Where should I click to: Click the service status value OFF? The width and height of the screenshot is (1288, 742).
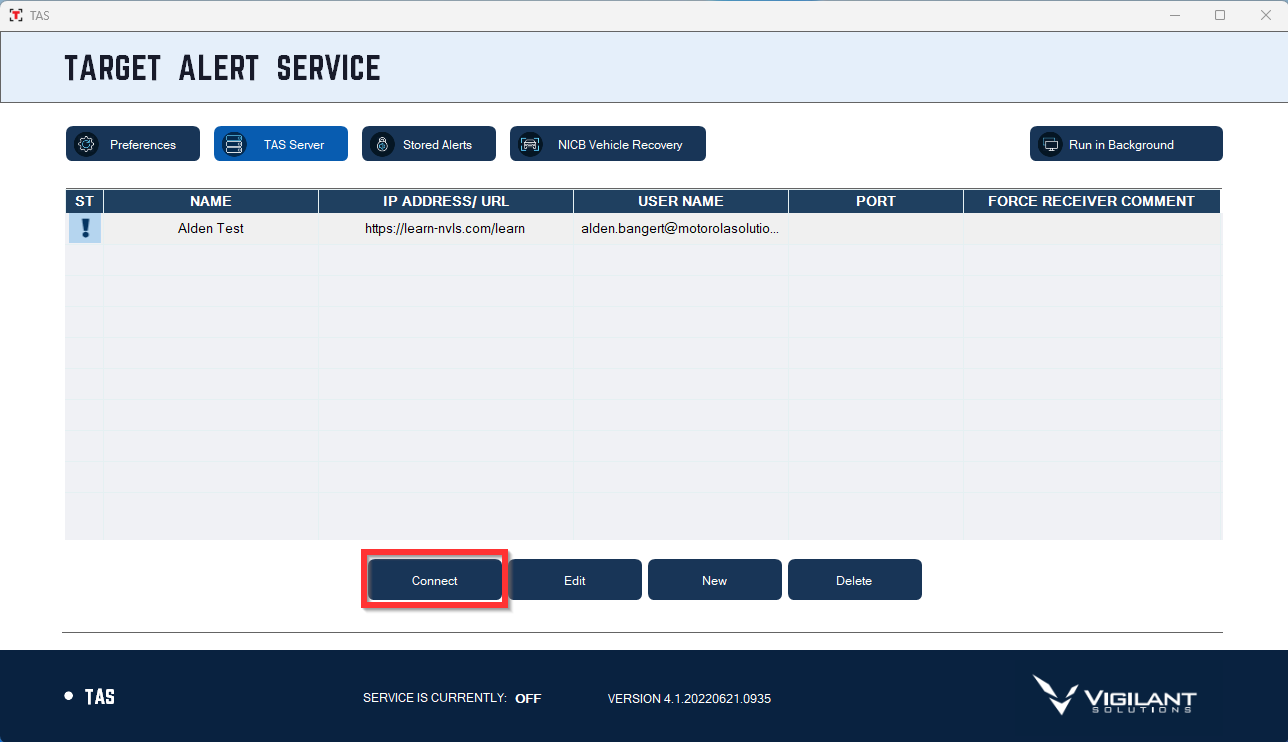[528, 699]
